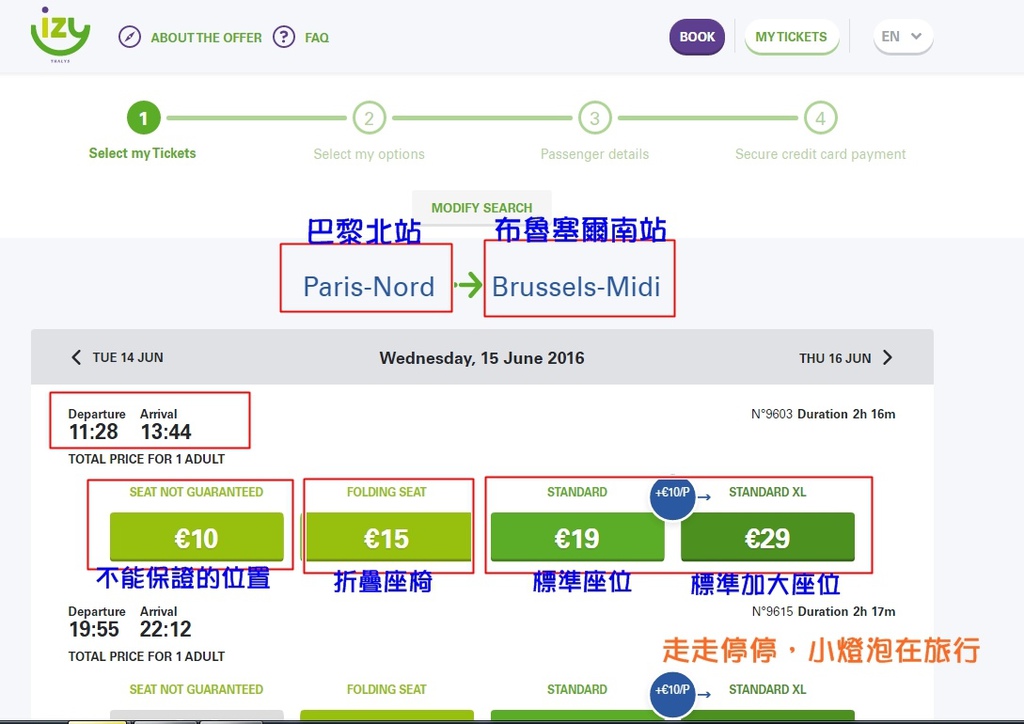This screenshot has width=1024, height=724.
Task: Click the right chevron after THU 16 JUN
Action: pos(887,358)
